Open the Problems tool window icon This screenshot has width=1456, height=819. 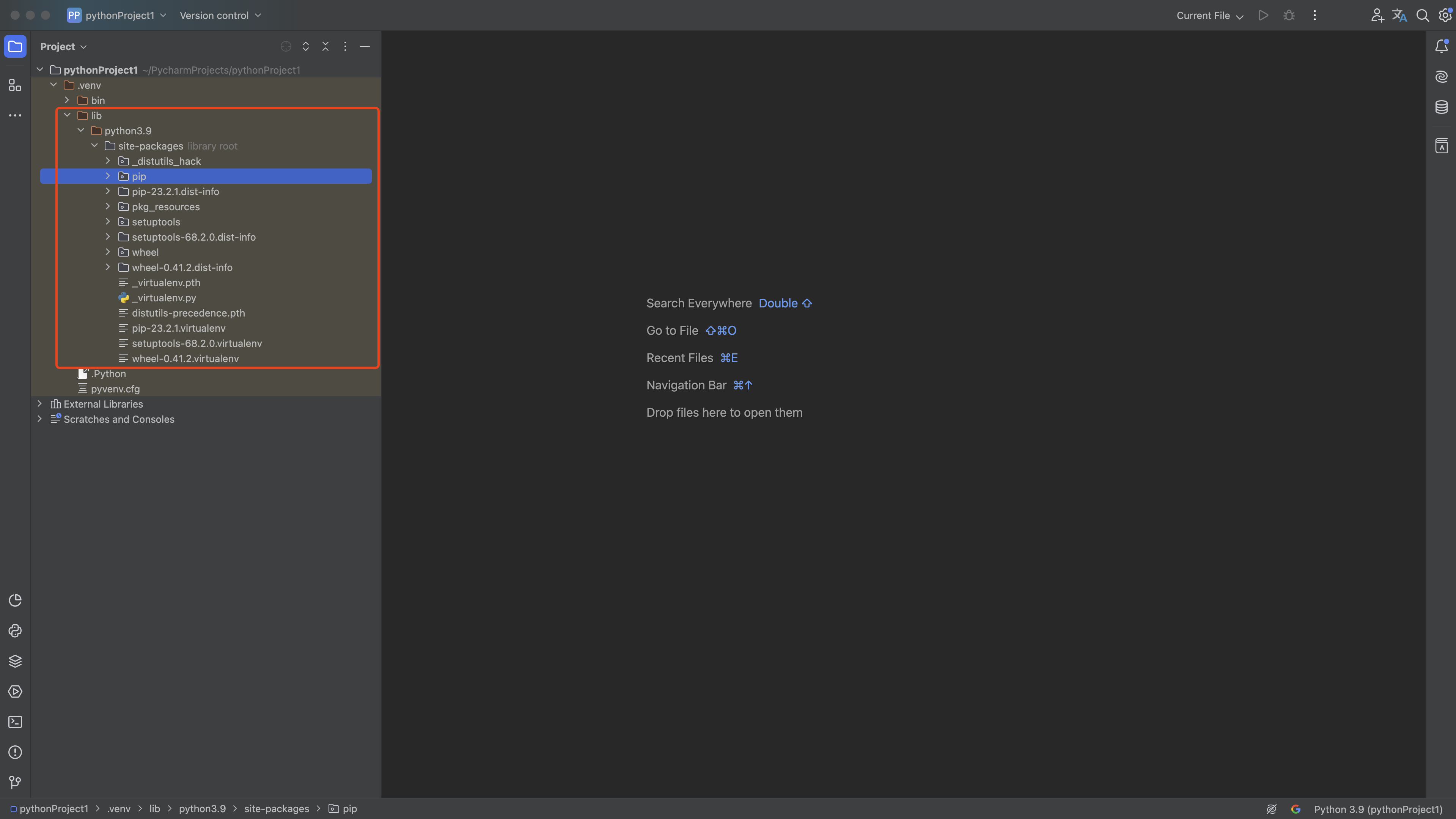tap(15, 752)
